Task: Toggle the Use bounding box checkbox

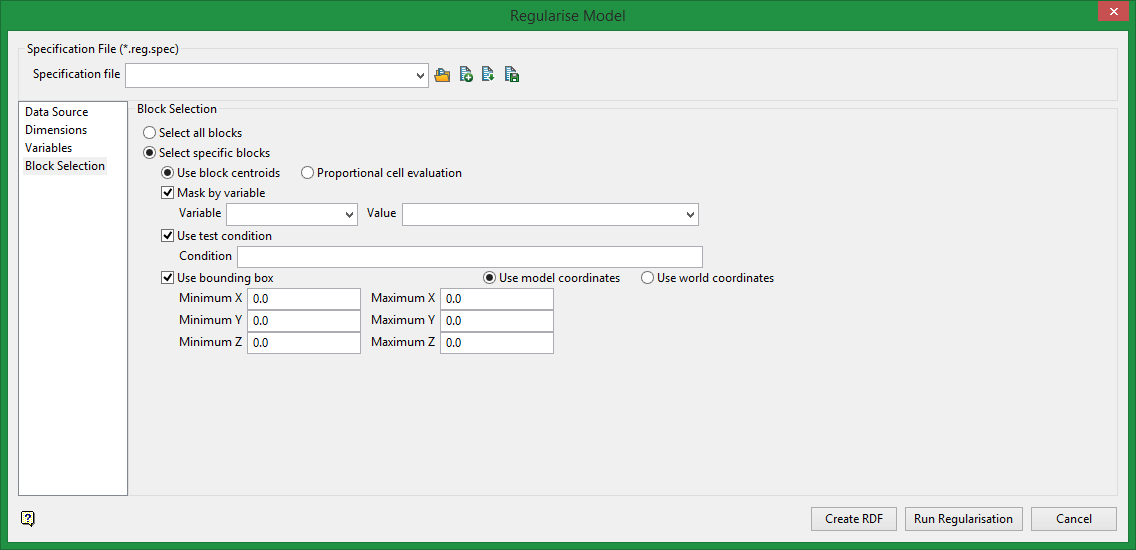Action: pyautogui.click(x=168, y=278)
